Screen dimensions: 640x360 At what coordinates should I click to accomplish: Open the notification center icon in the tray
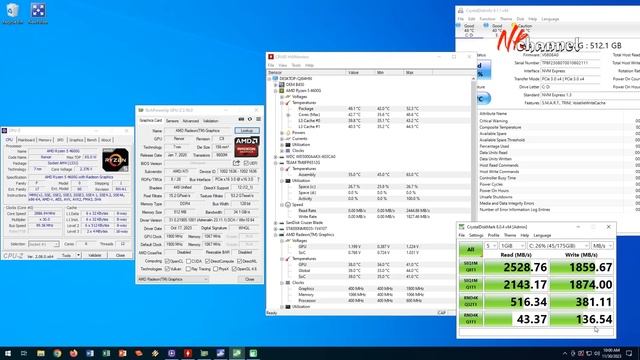pos(629,353)
